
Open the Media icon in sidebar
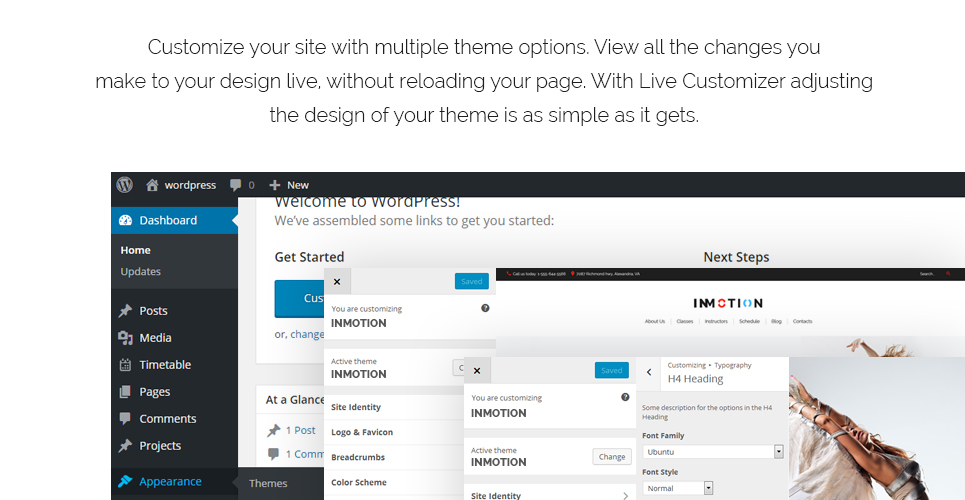pyautogui.click(x=126, y=337)
